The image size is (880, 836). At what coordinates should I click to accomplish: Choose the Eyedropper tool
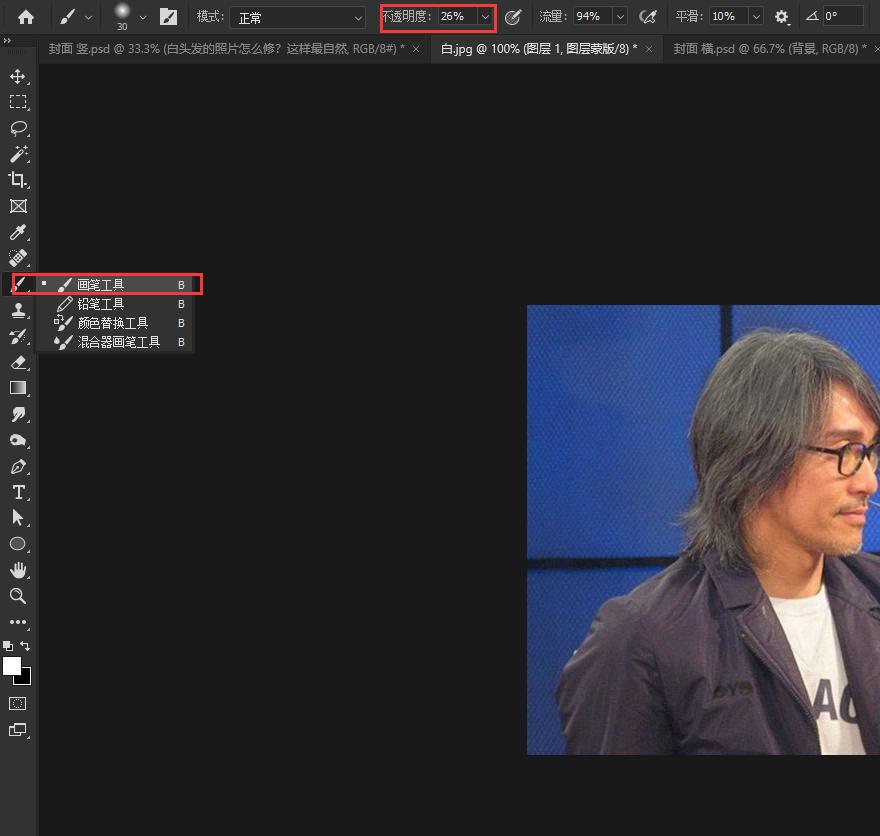click(x=18, y=232)
